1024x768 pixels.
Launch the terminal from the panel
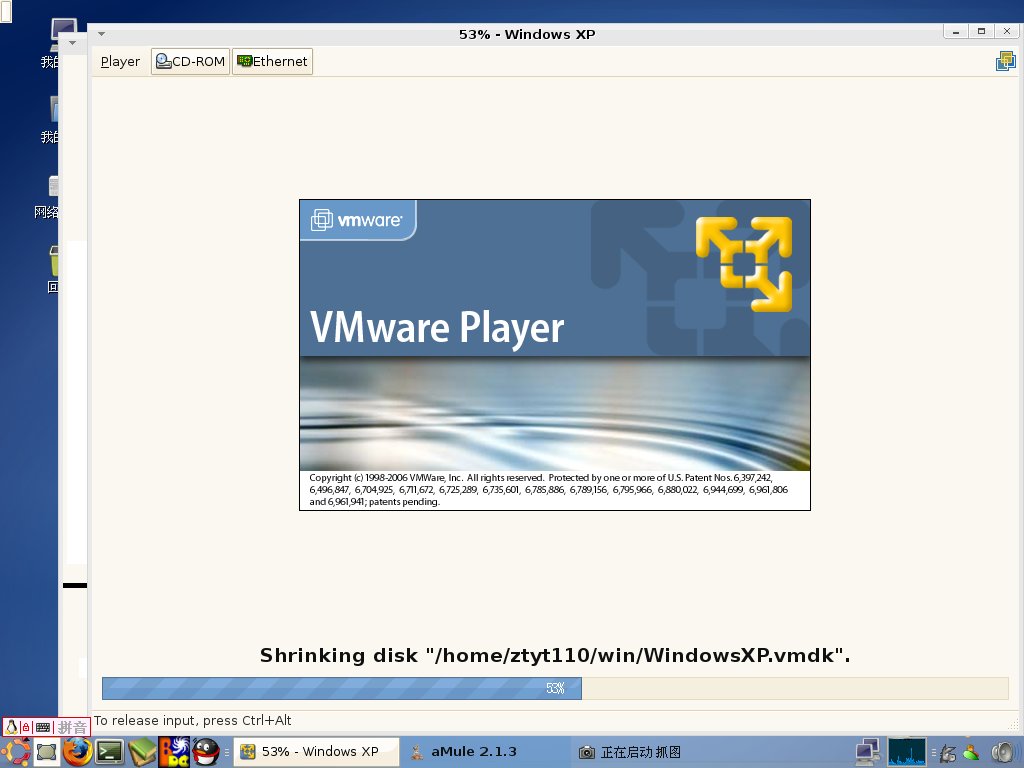(110, 752)
